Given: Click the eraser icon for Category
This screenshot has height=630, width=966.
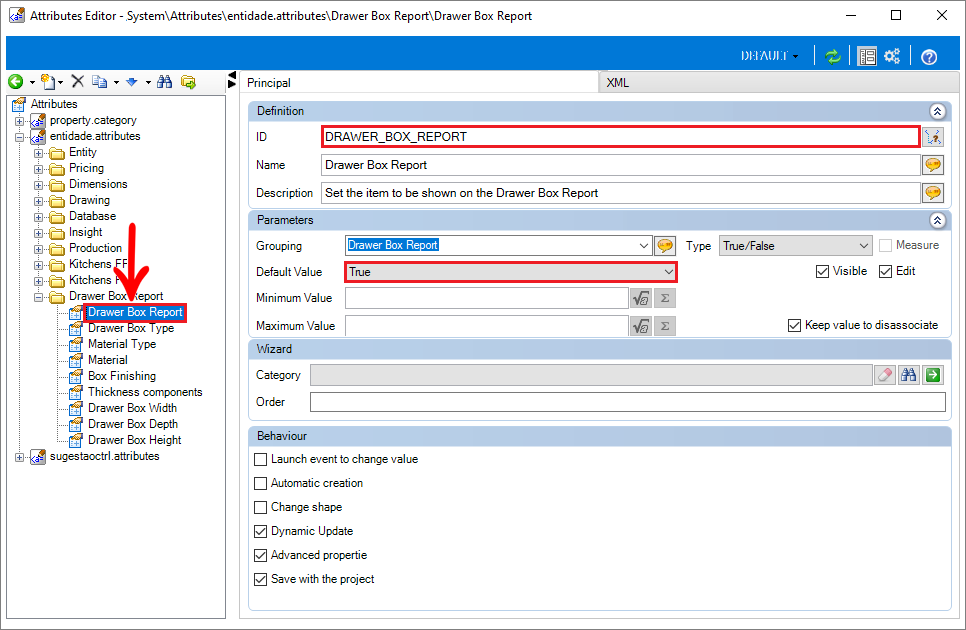Looking at the screenshot, I should point(885,374).
